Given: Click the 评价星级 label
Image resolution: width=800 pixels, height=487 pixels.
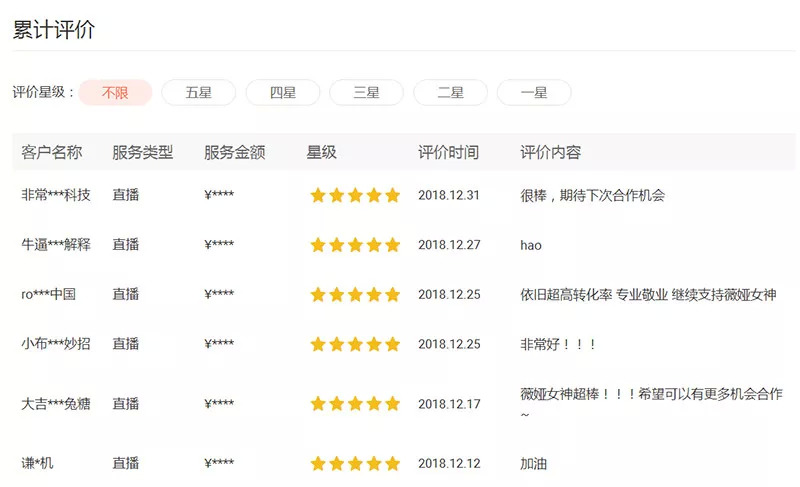Looking at the screenshot, I should [x=43, y=92].
